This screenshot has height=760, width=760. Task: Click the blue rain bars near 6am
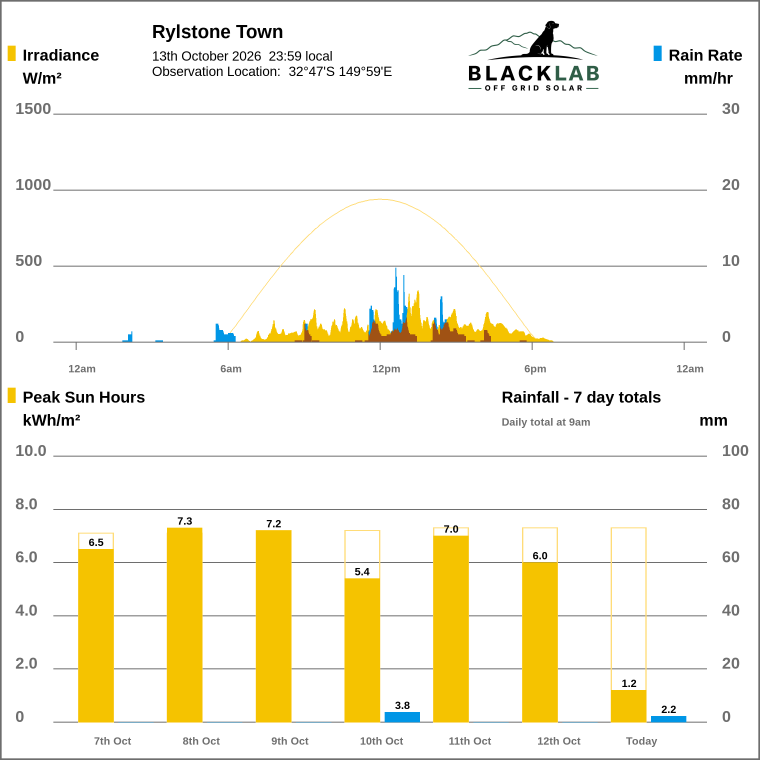pyautogui.click(x=225, y=333)
